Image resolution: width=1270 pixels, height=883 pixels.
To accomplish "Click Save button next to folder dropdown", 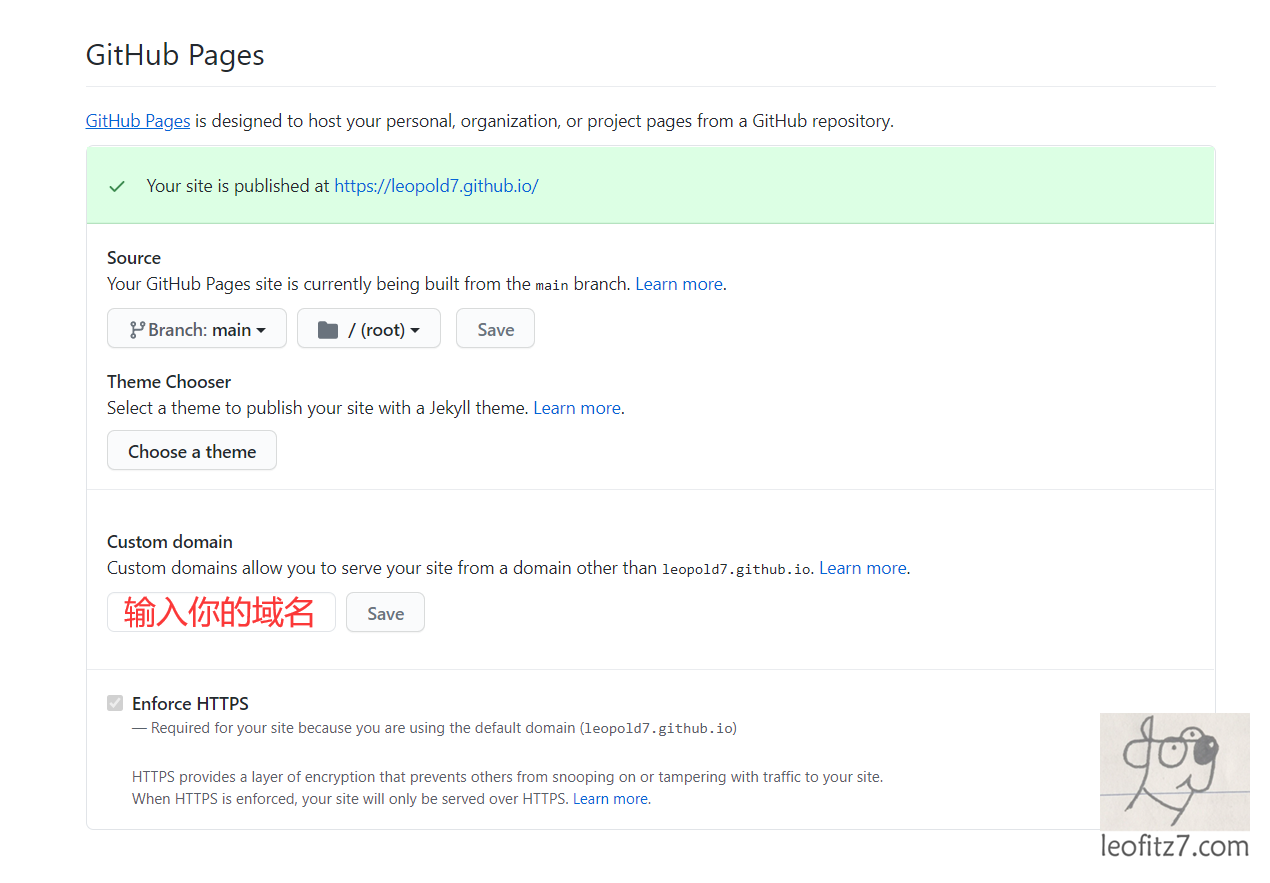I will (x=495, y=329).
